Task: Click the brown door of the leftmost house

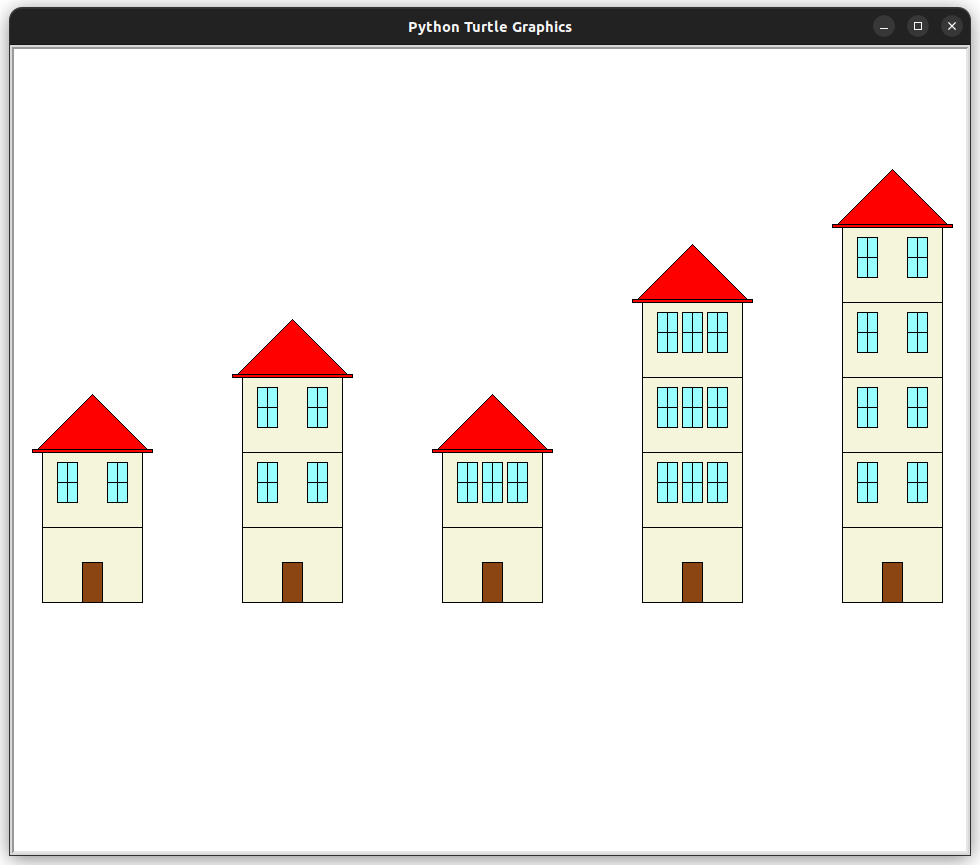Action: pos(91,582)
